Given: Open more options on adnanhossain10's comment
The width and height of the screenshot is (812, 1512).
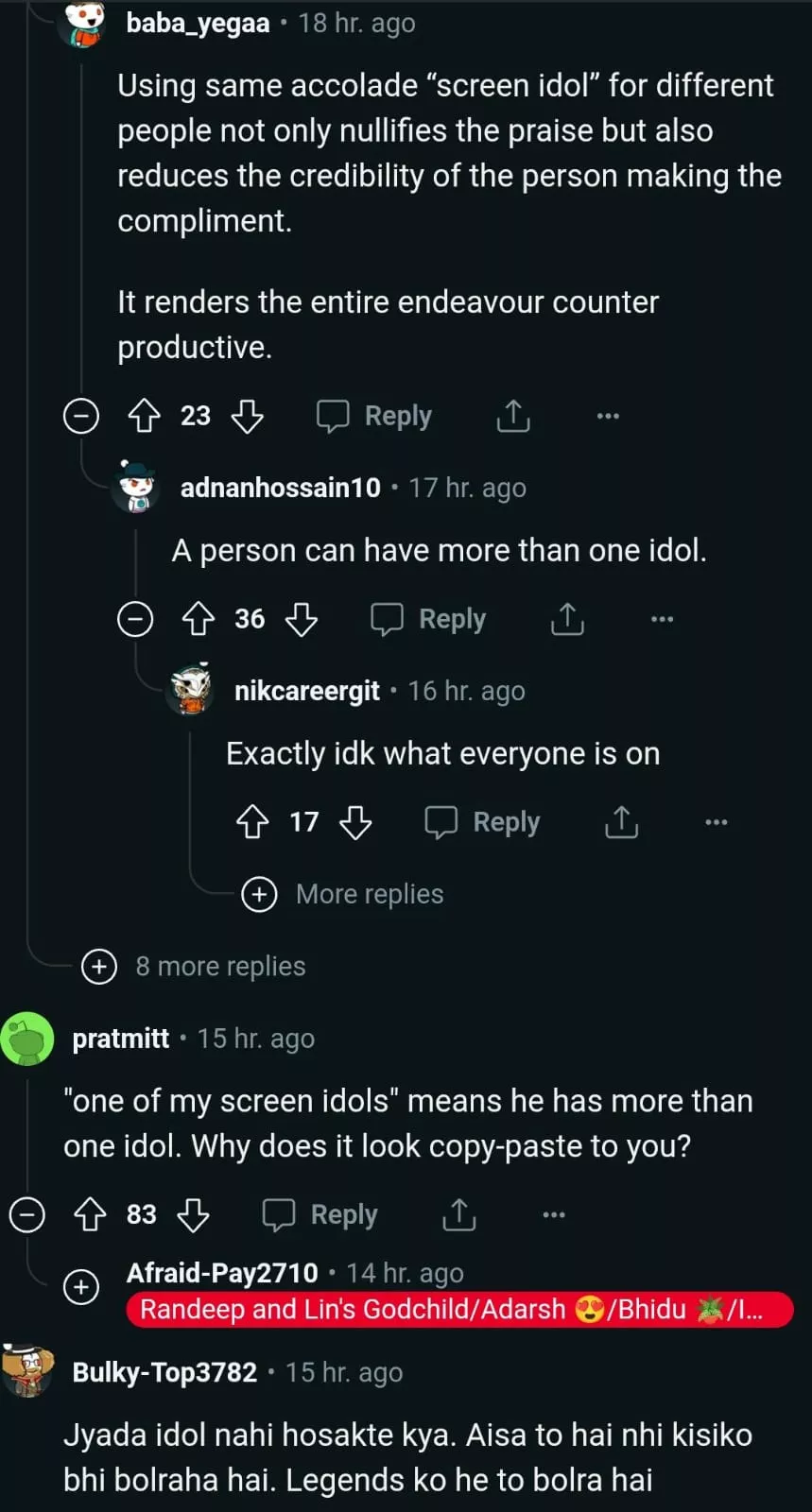Looking at the screenshot, I should click(663, 619).
